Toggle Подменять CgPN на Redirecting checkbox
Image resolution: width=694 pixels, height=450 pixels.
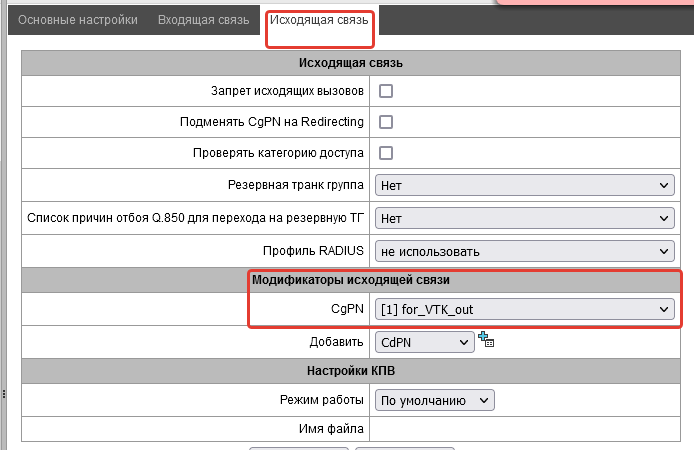tap(386, 122)
